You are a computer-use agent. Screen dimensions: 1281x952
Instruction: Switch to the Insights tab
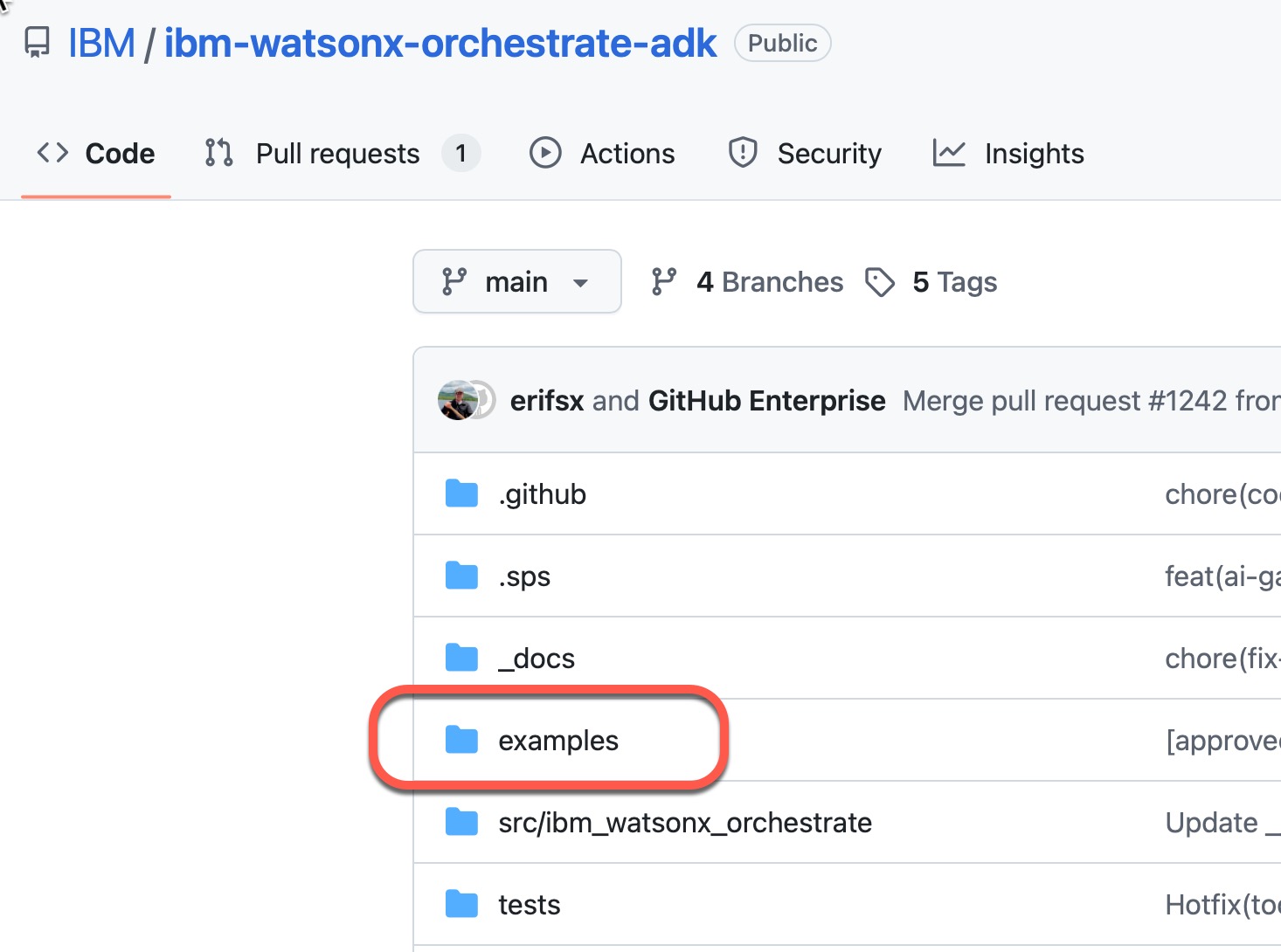click(1034, 153)
